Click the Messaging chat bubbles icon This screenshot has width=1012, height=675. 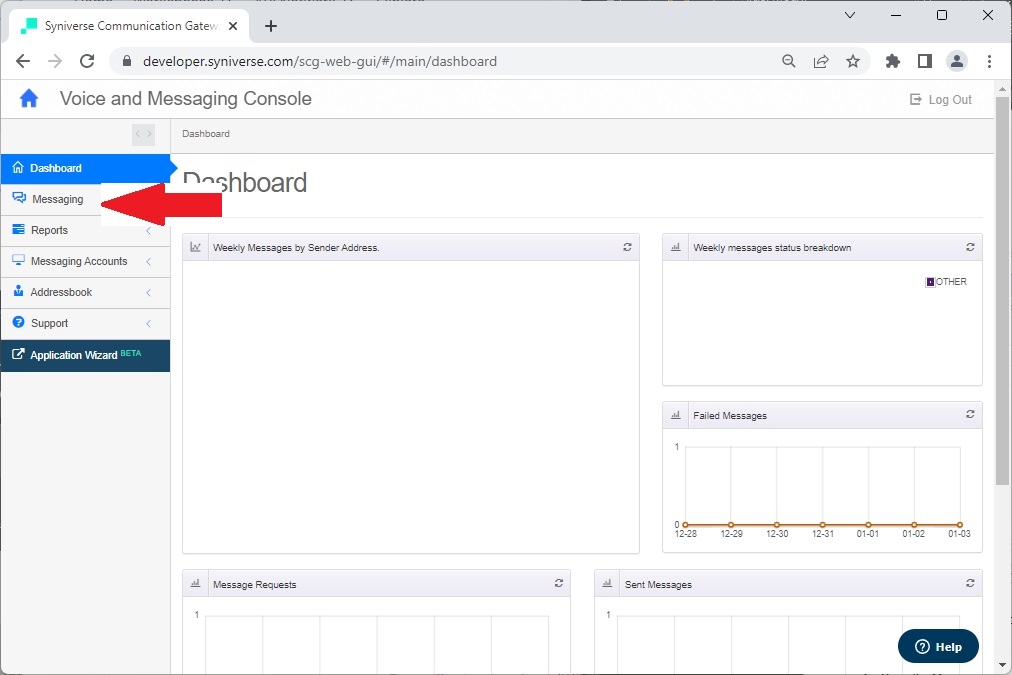(19, 198)
